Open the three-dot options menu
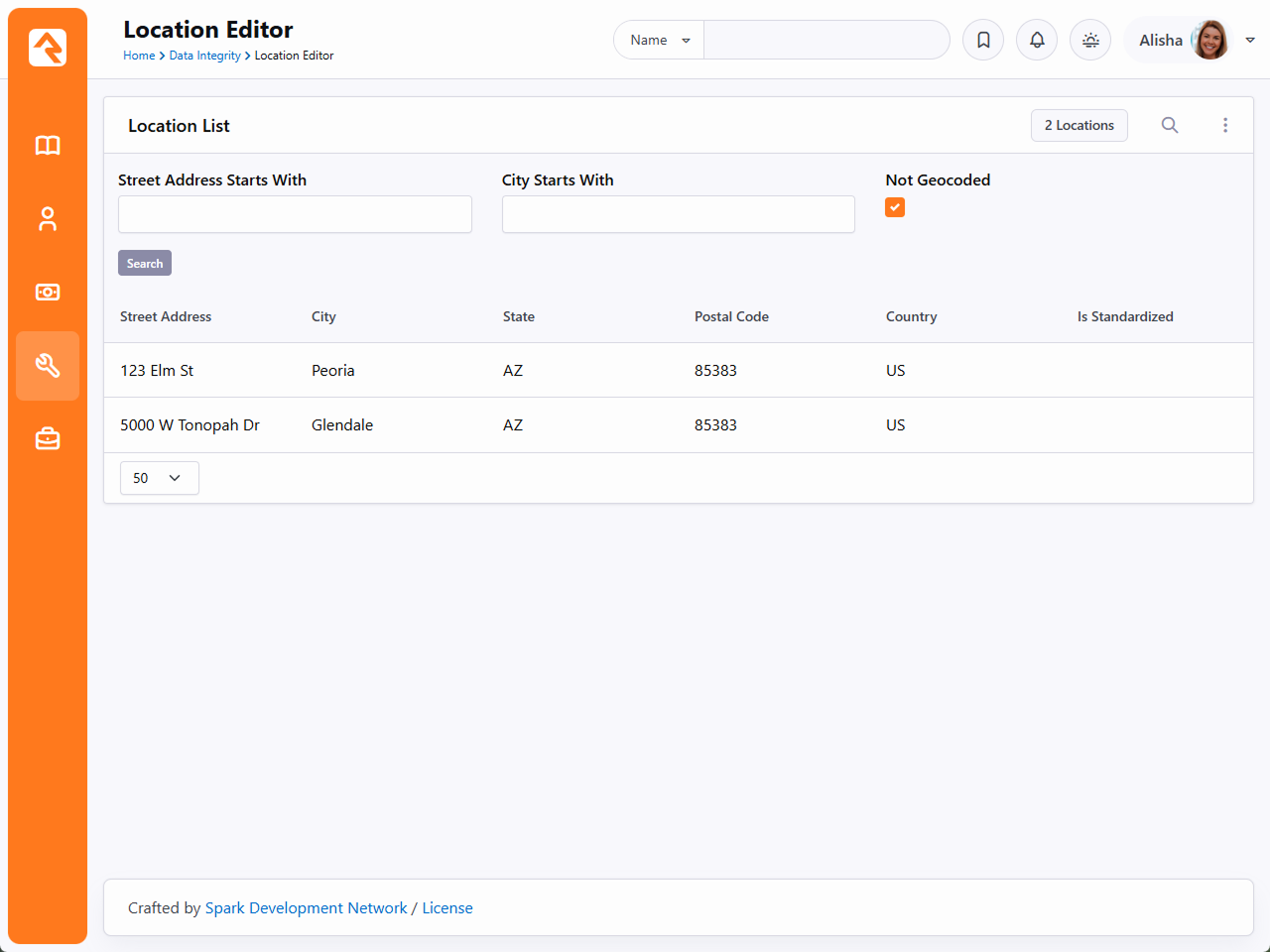Screen dimensions: 1270x952 (1225, 125)
